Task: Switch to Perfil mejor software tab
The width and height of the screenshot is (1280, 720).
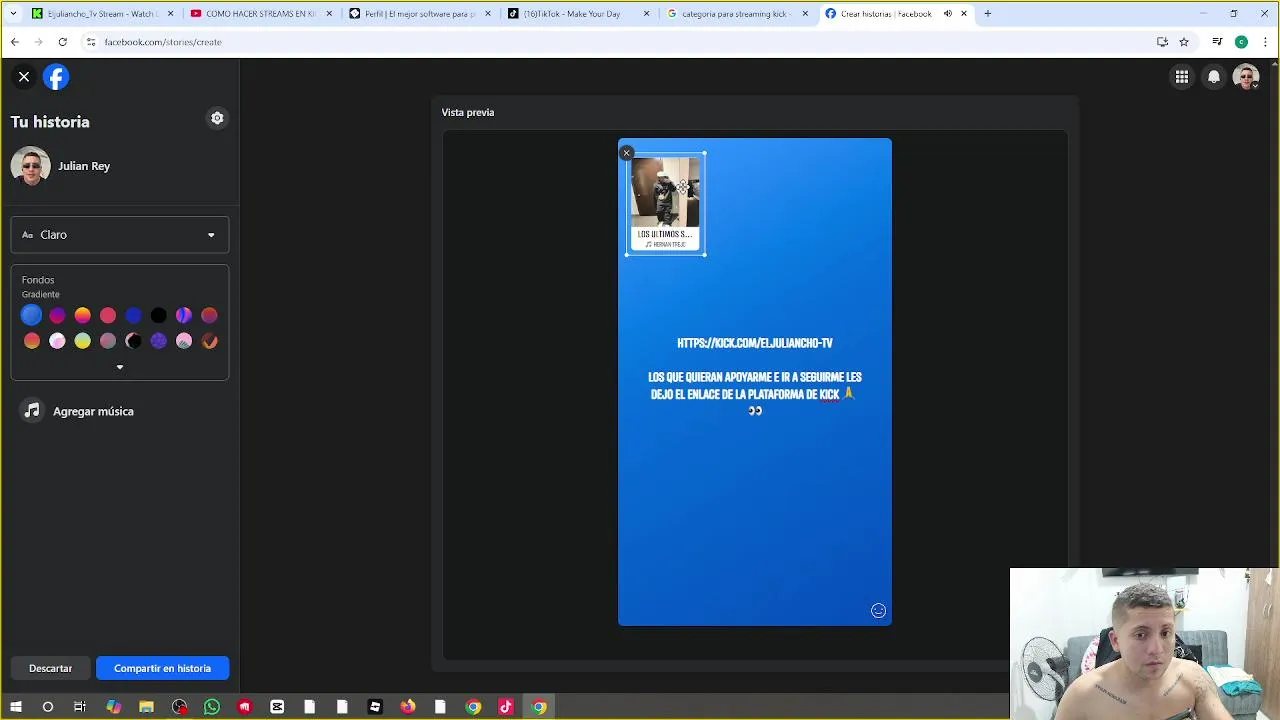Action: (x=418, y=14)
